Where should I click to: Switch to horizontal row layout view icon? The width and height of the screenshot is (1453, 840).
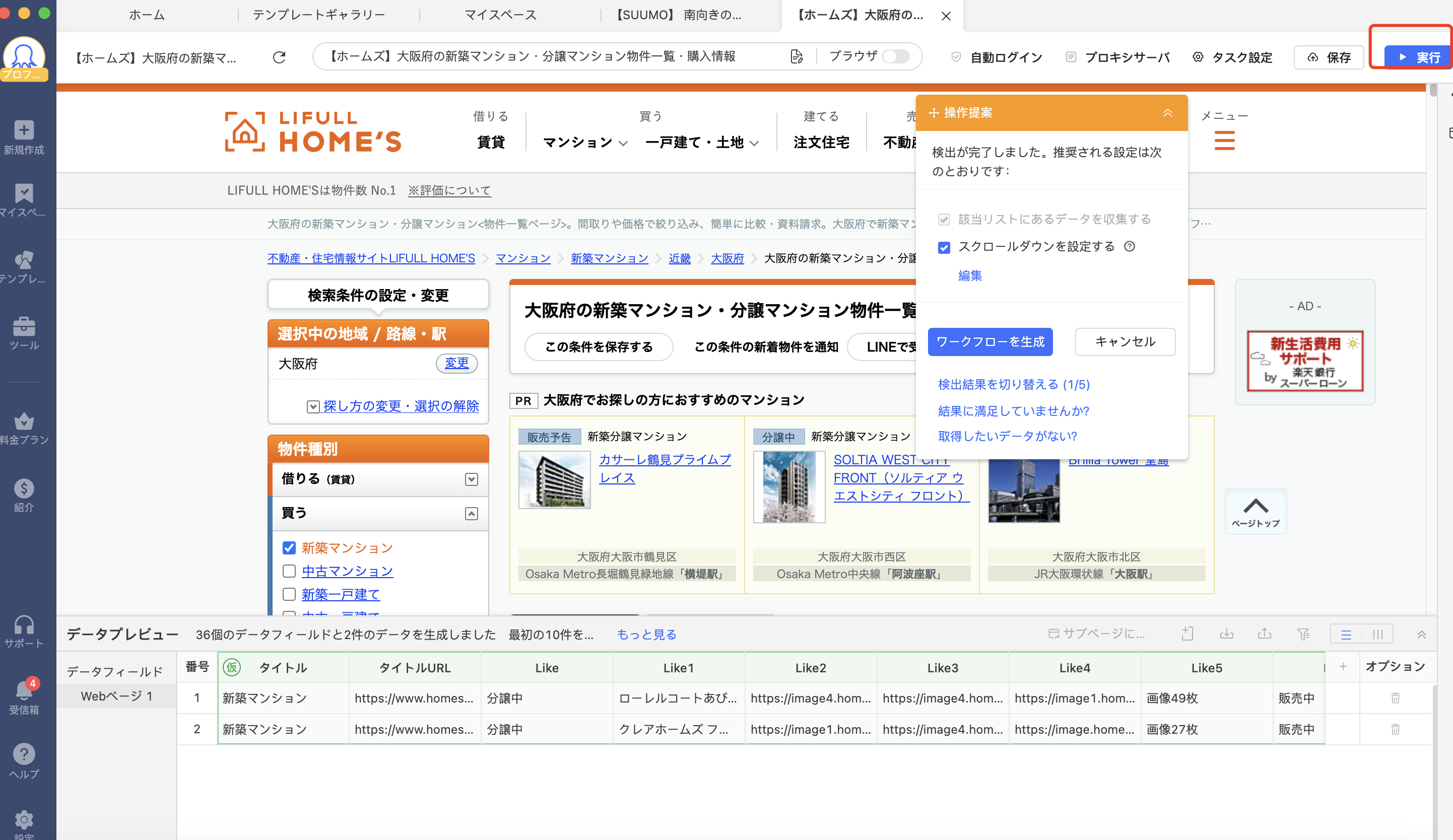[x=1346, y=634]
